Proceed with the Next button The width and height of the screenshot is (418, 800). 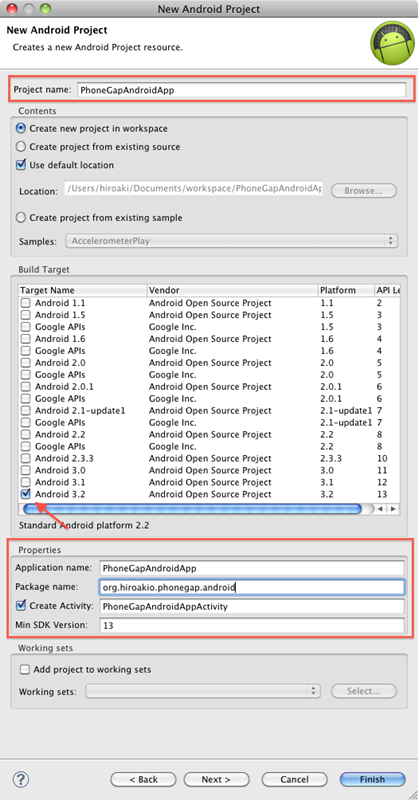[216, 780]
